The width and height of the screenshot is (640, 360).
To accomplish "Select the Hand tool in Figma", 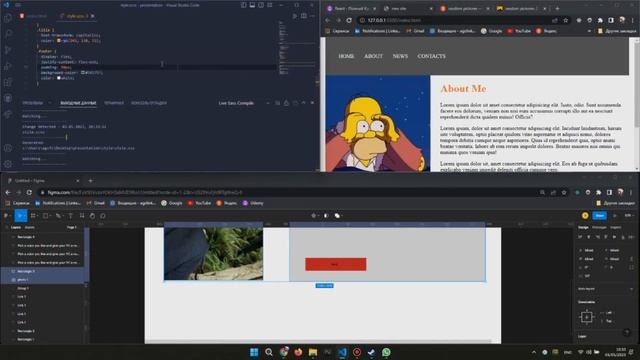I will point(92,216).
